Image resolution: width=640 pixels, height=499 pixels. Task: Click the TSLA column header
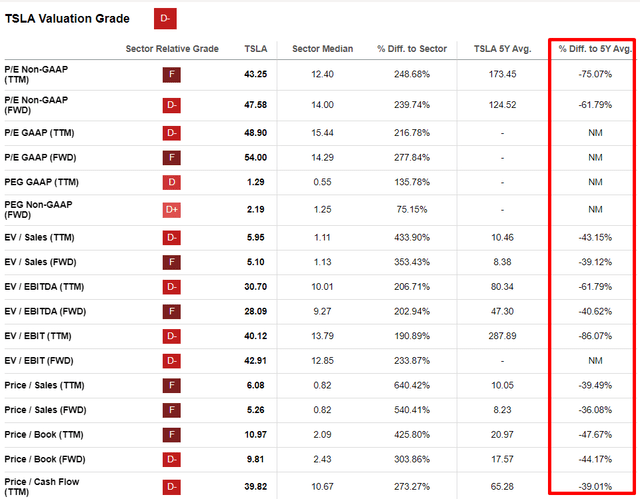point(256,49)
